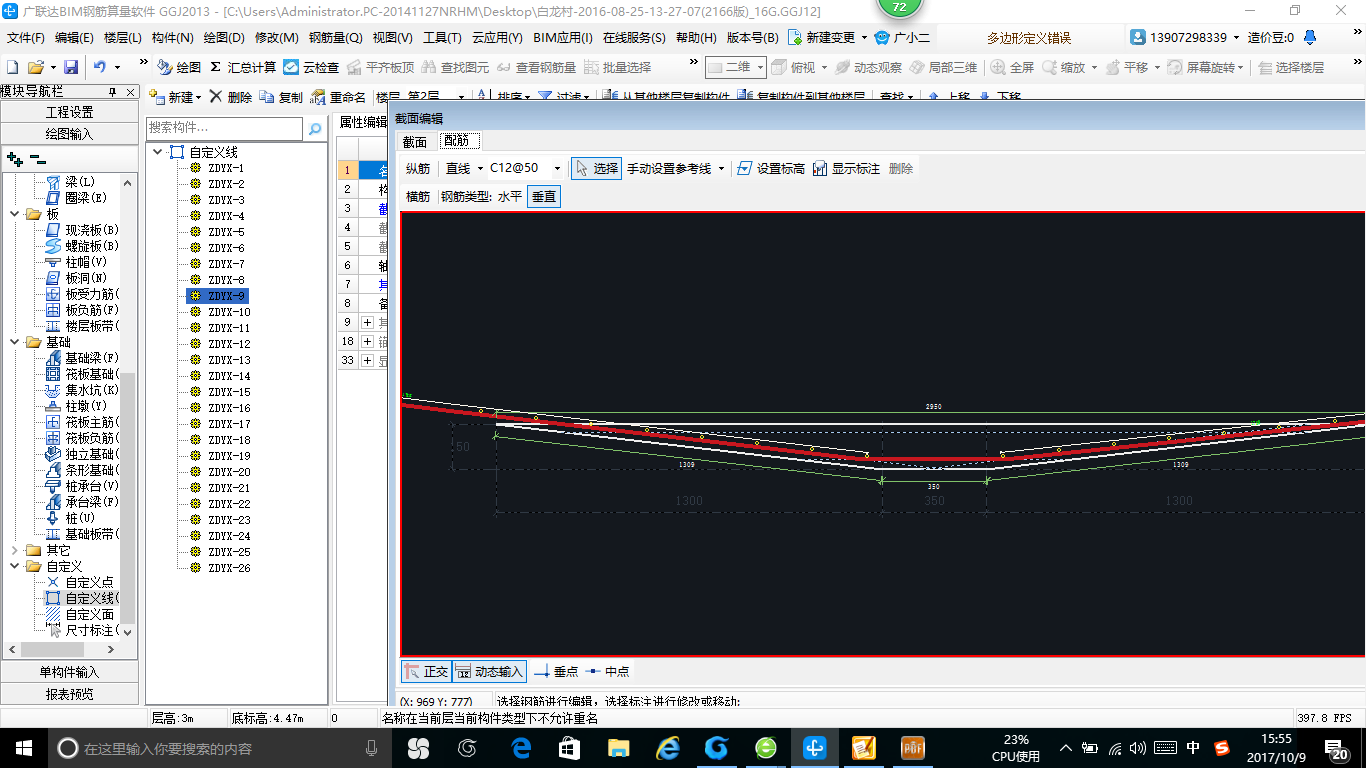Open the 文件(F) menu
Viewport: 1366px width, 768px height.
[x=26, y=37]
